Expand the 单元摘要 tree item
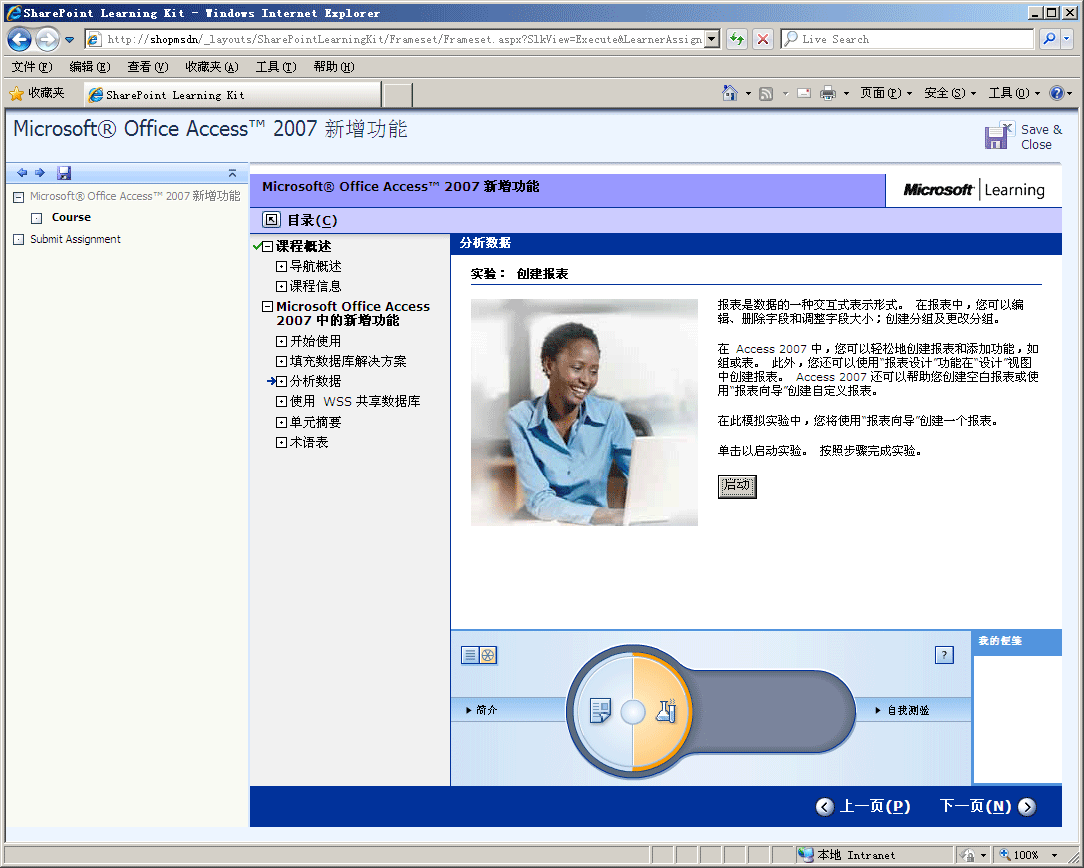The image size is (1084, 868). pos(281,422)
